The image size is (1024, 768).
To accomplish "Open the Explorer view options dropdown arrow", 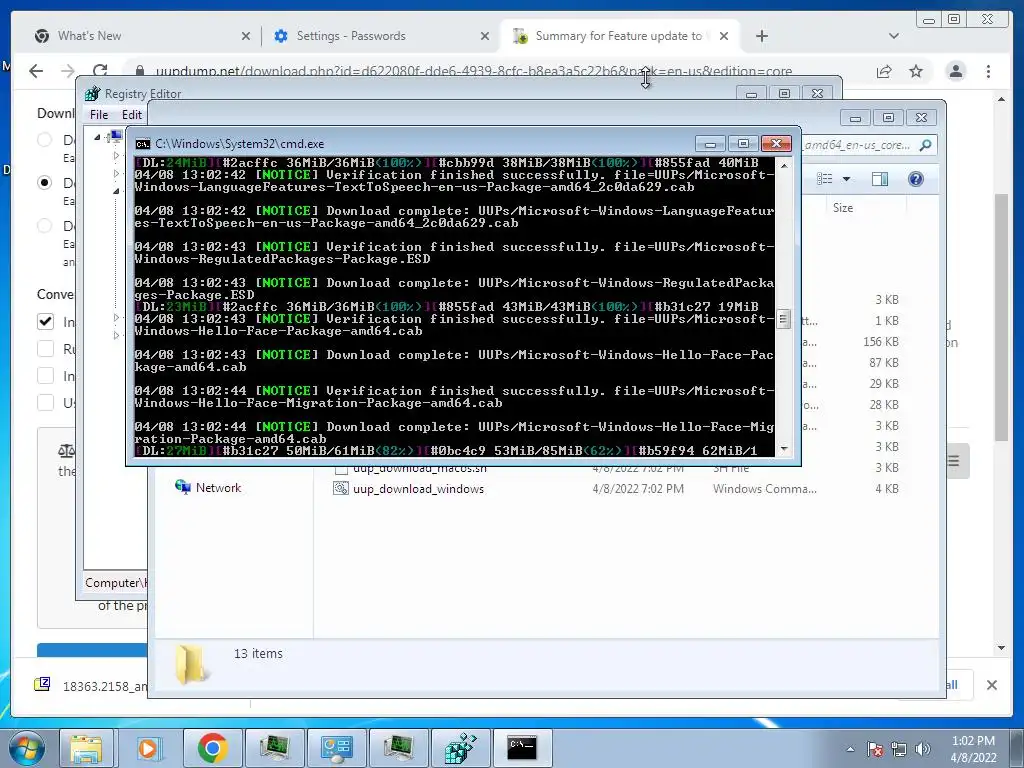I will (x=846, y=179).
